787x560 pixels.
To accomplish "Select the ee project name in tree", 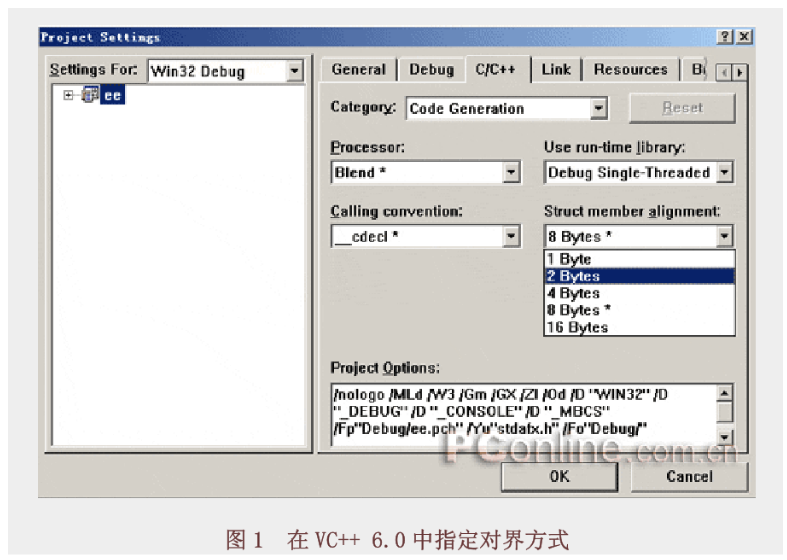I will 112,95.
